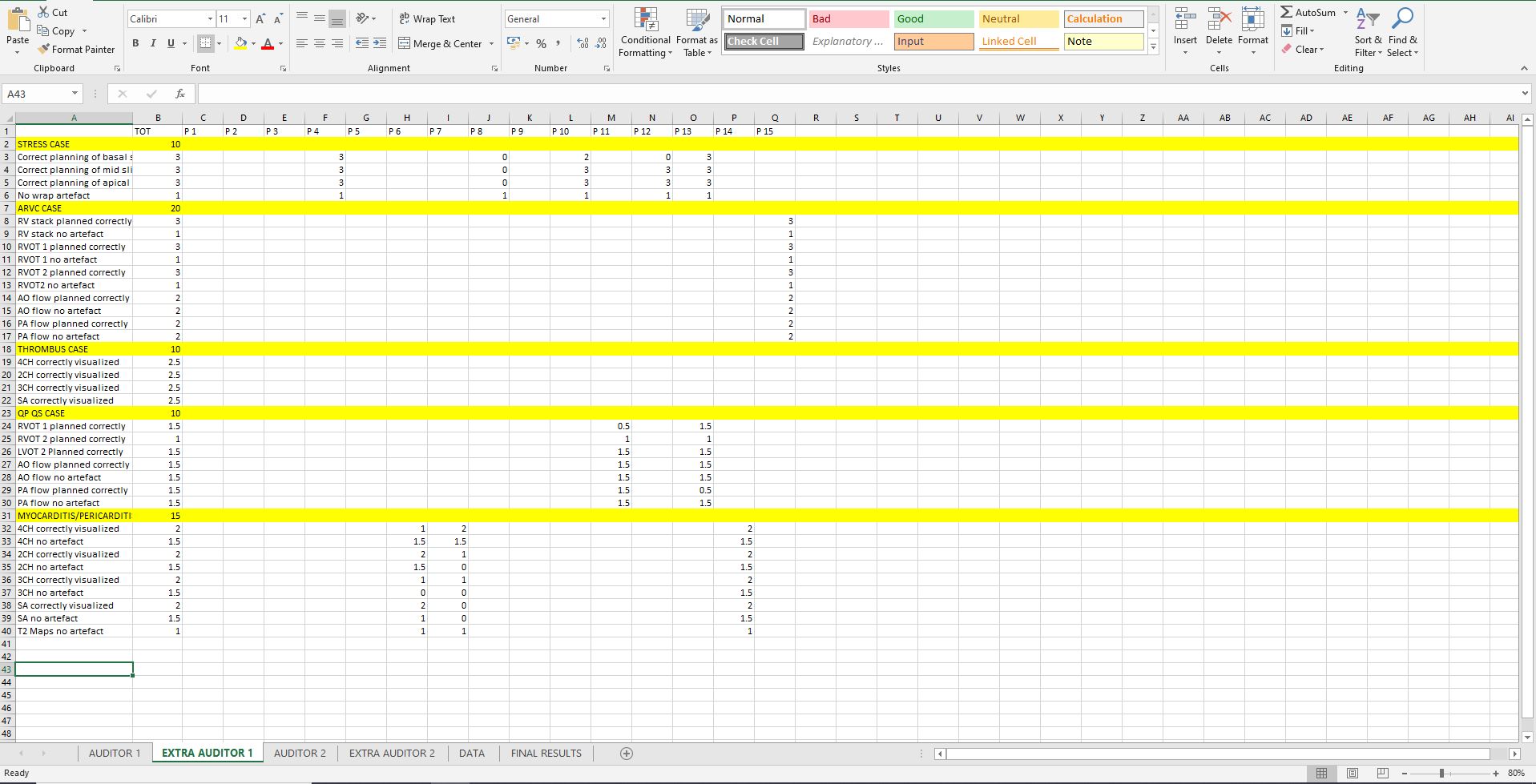This screenshot has height=784, width=1536.
Task: Add a new sheet with plus icon
Action: point(627,754)
